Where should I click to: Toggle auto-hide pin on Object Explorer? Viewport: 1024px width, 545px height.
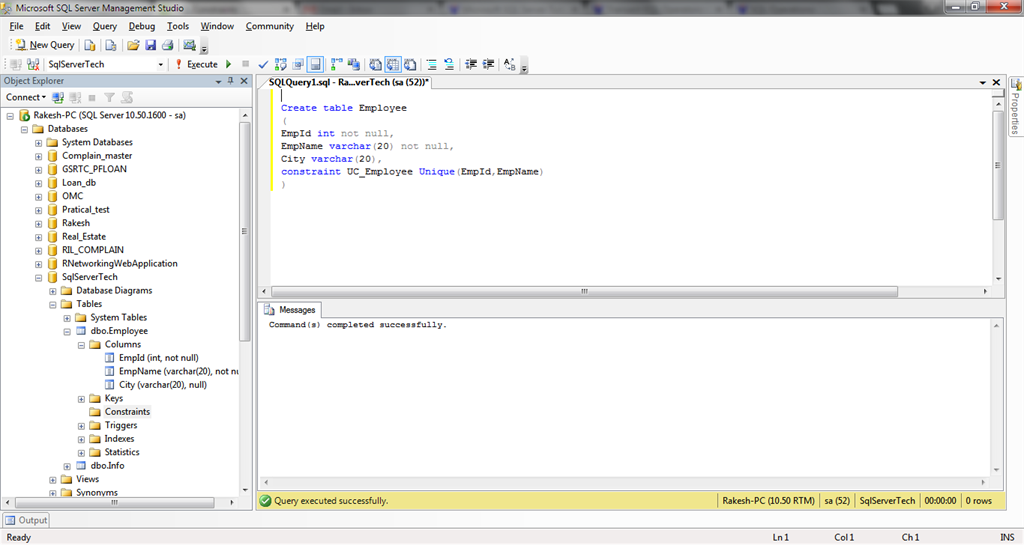[x=231, y=81]
